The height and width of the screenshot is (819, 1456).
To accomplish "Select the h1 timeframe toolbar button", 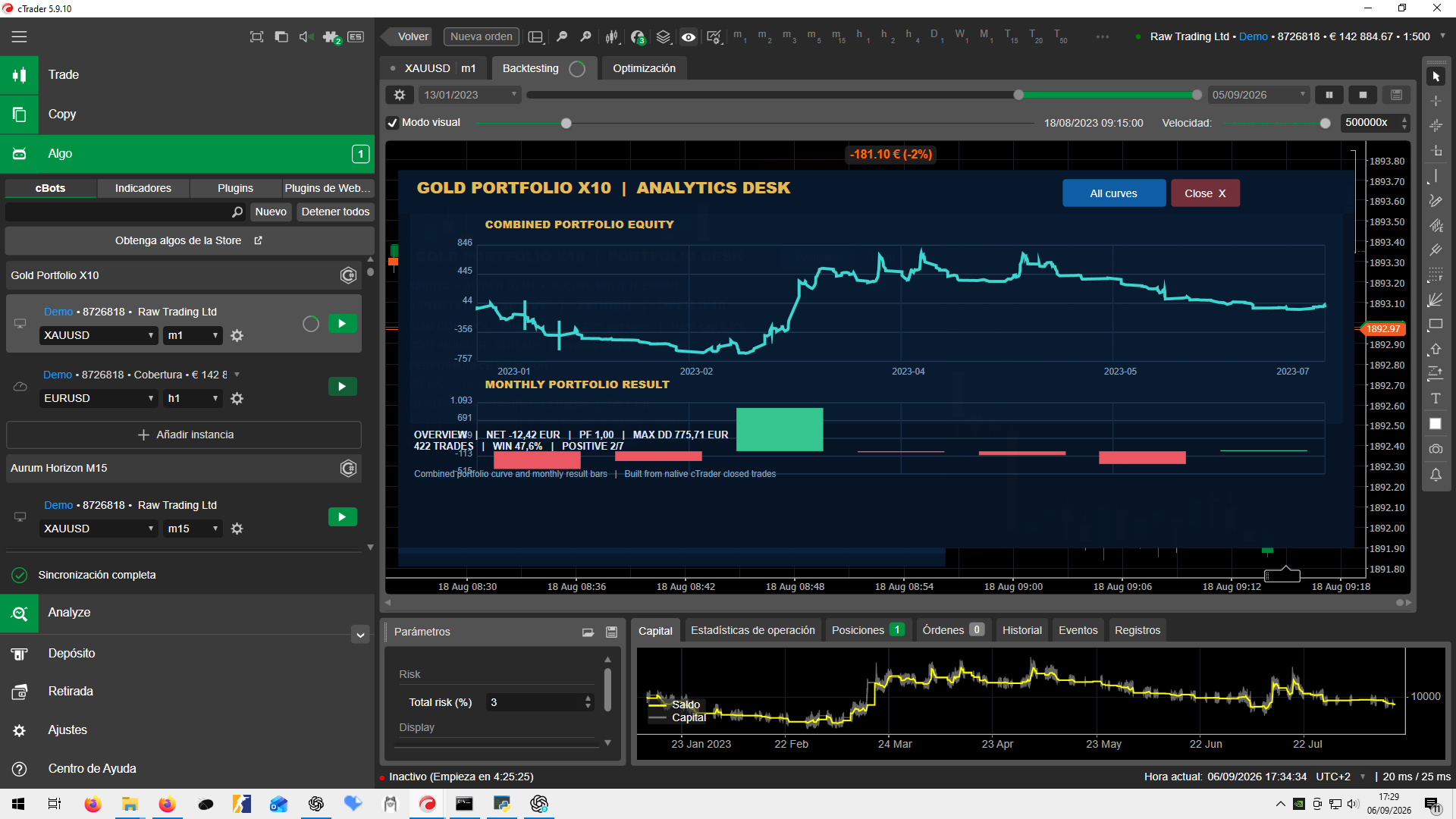I will [862, 36].
